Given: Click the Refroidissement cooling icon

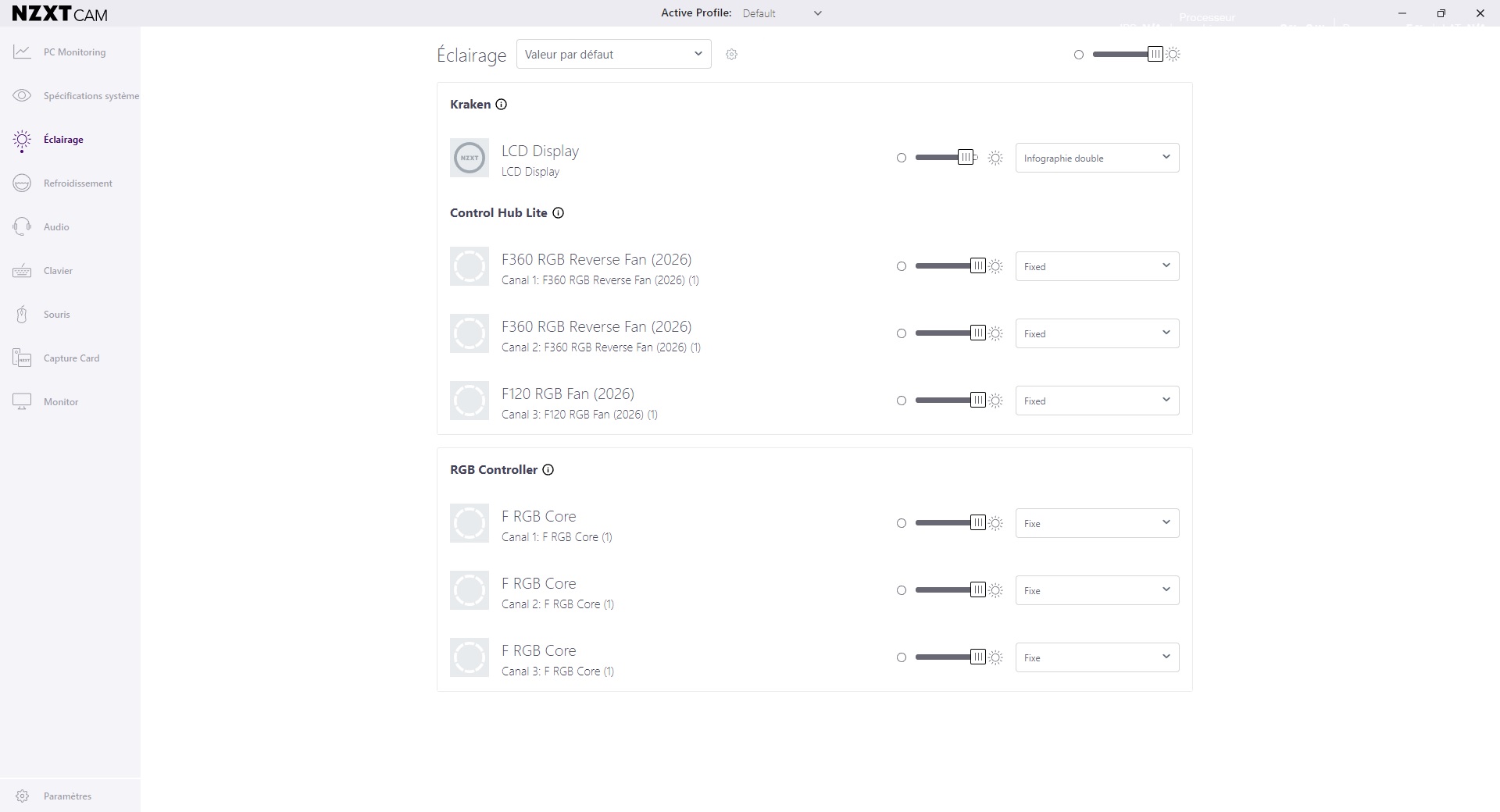Looking at the screenshot, I should [22, 183].
